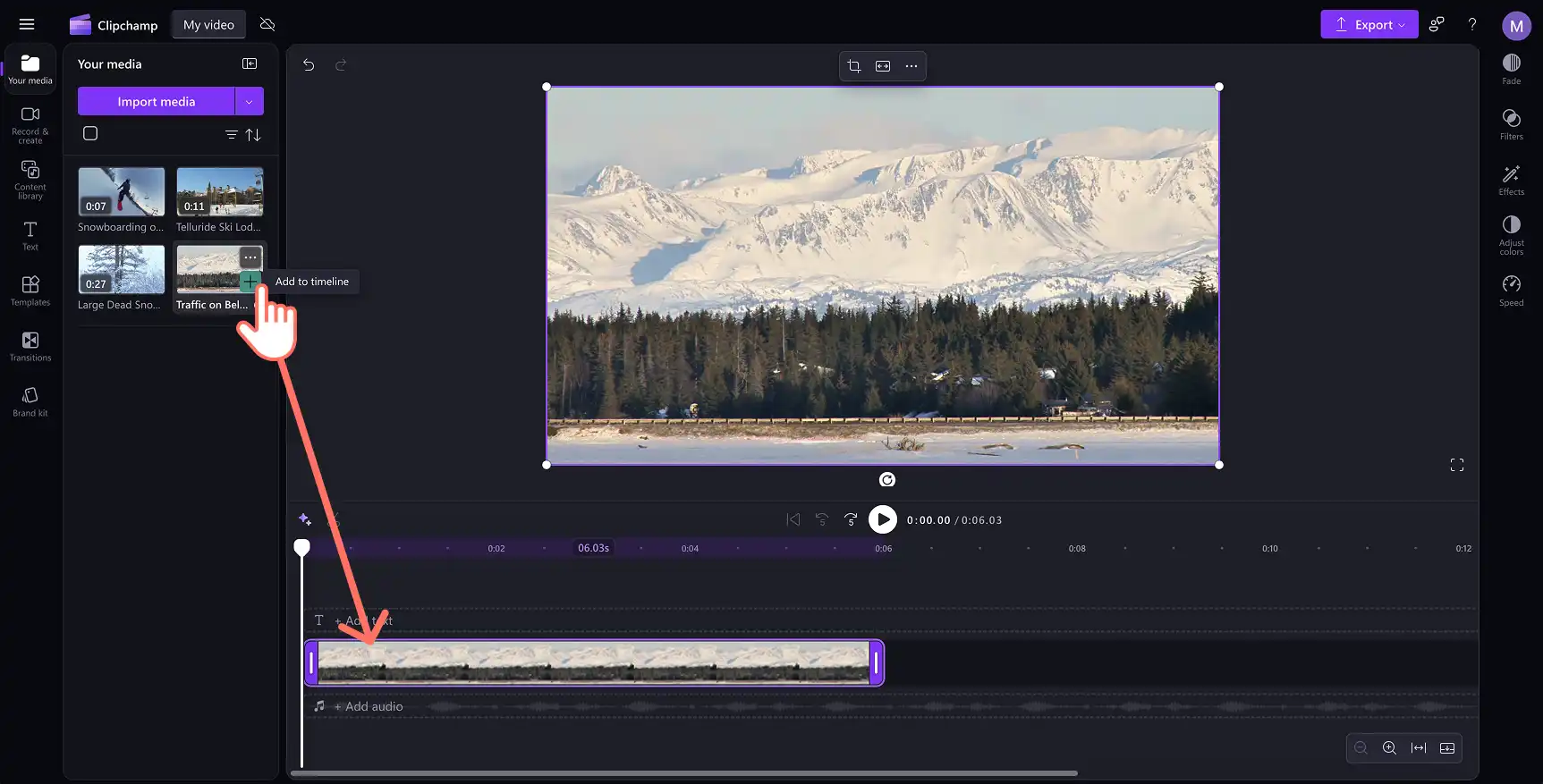
Task: Zoom out the timeline
Action: click(1361, 748)
